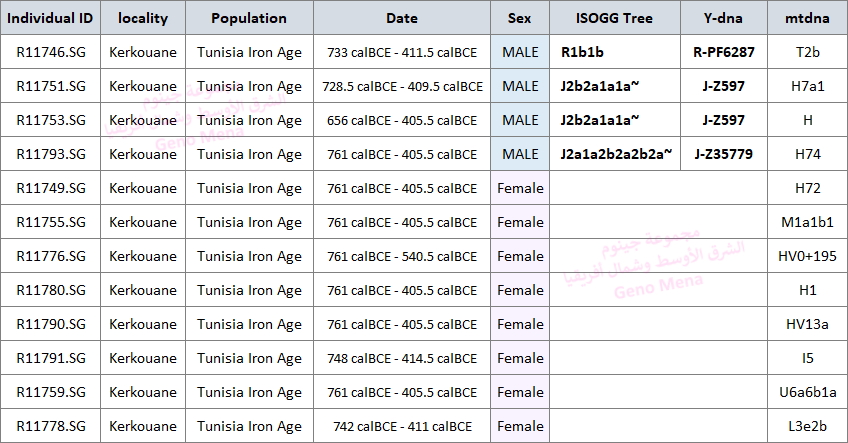The image size is (848, 443).
Task: Select individual ID R11755.SG
Action: (x=51, y=222)
